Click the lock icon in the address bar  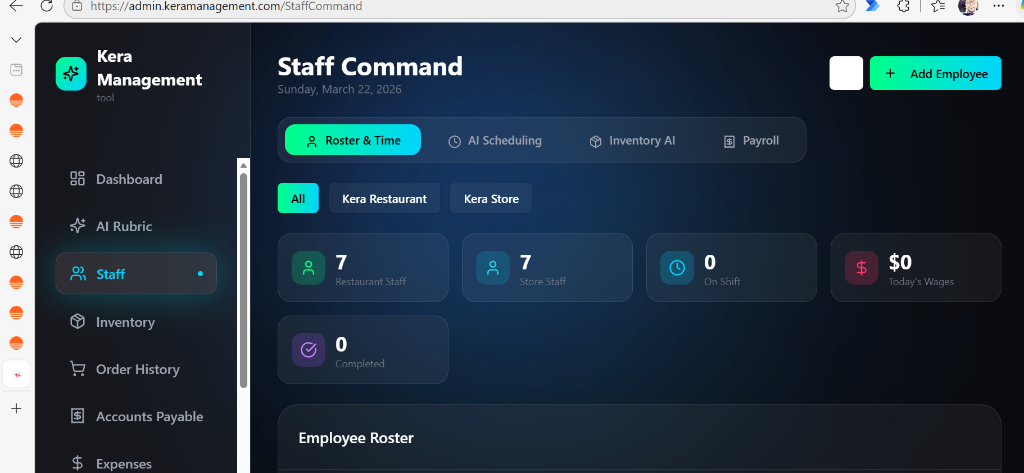coord(77,6)
